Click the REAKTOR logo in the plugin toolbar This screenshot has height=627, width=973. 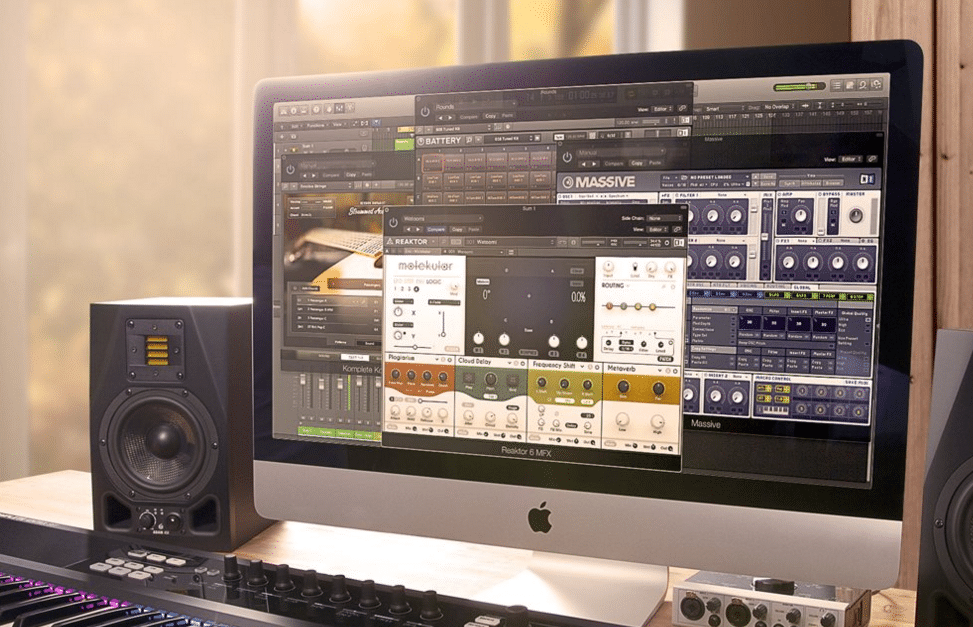click(x=407, y=241)
